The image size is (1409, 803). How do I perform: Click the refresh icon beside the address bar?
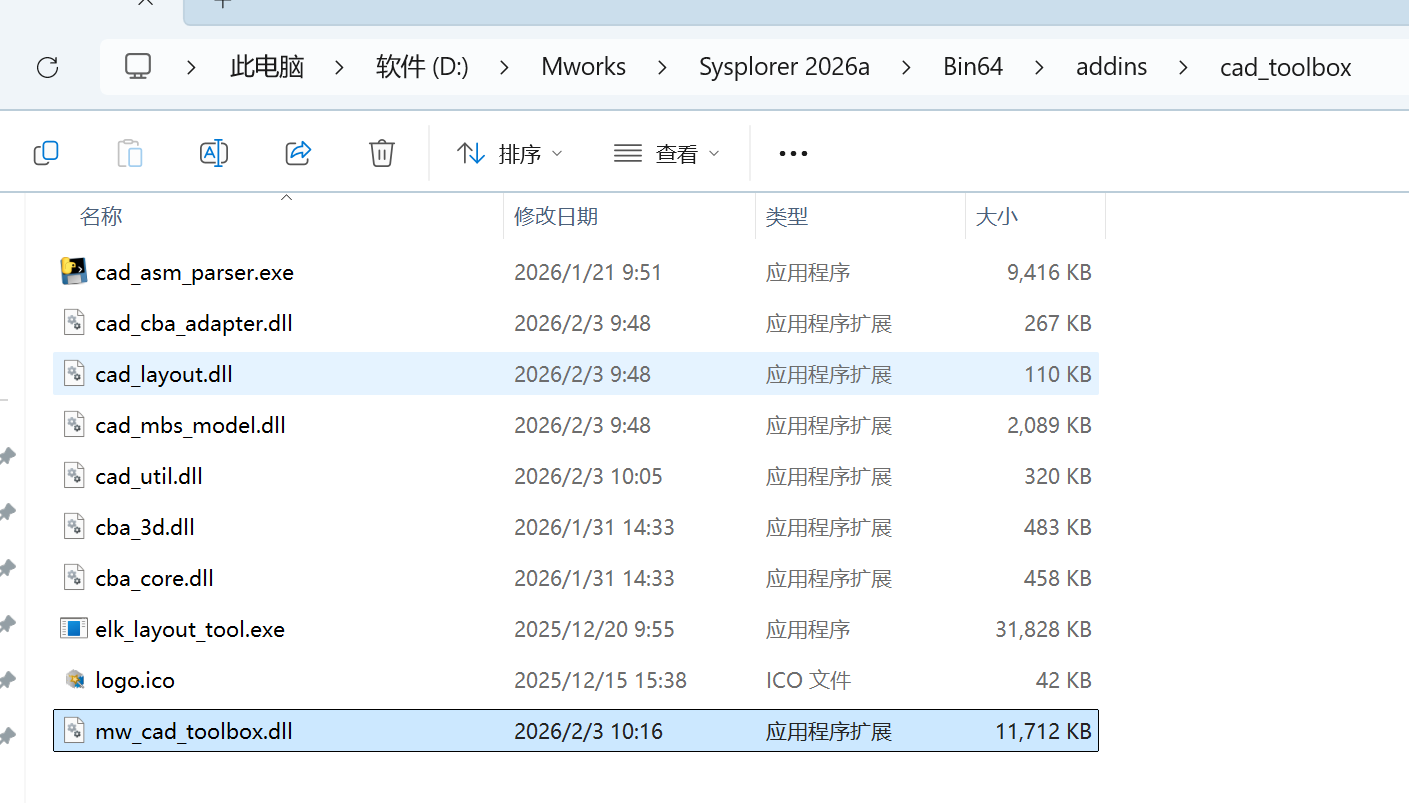pos(47,67)
